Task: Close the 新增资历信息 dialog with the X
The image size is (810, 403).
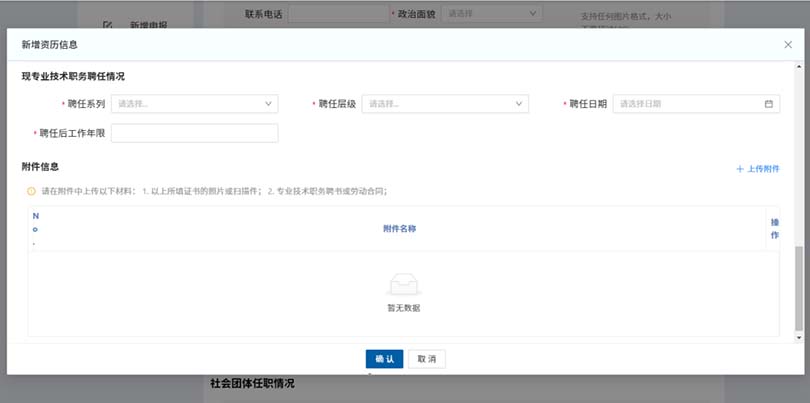Action: 788,44
